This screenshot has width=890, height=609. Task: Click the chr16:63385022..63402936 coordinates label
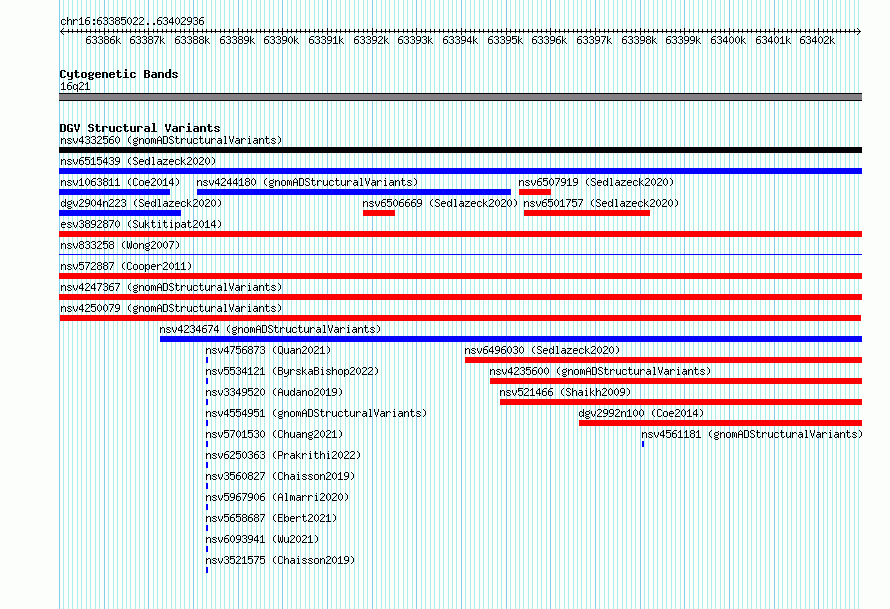tap(132, 22)
